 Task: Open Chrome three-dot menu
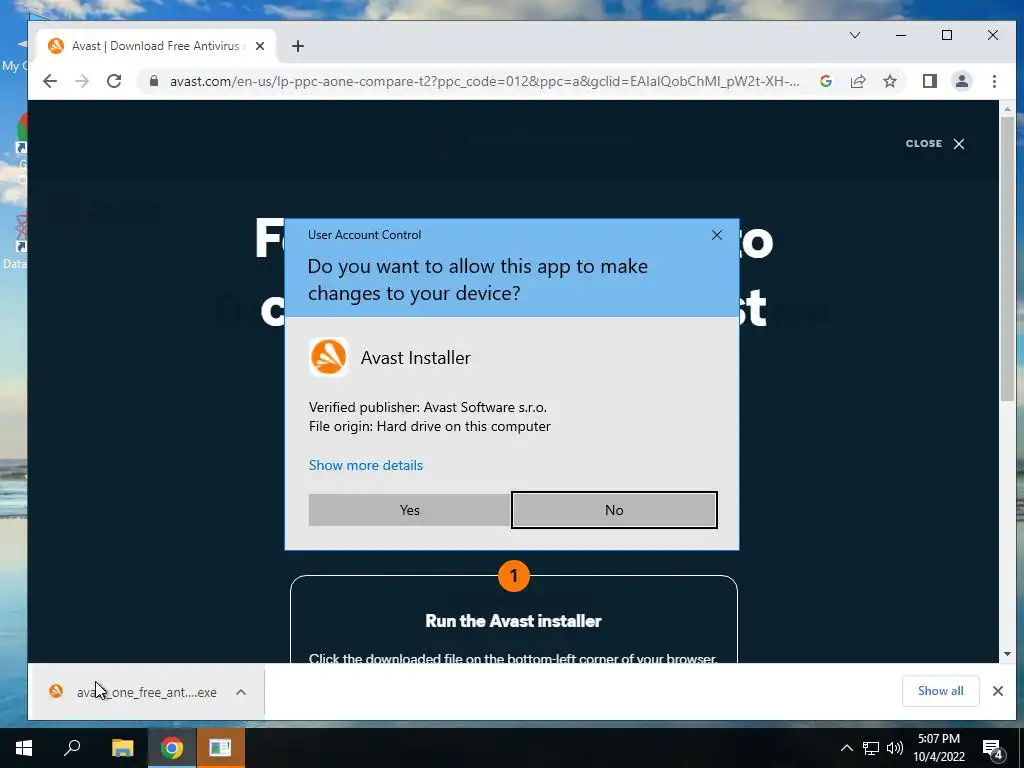click(x=994, y=81)
